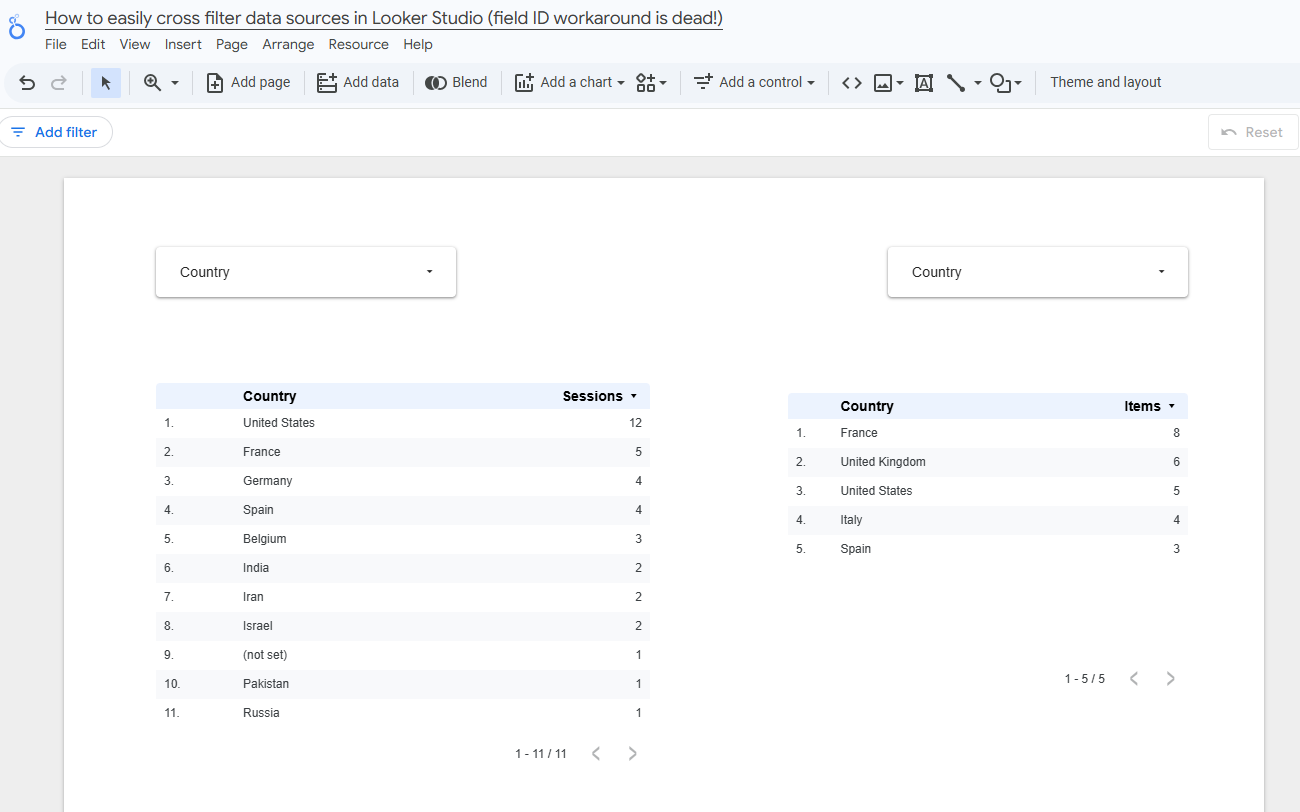The width and height of the screenshot is (1300, 812).
Task: Activate the Zoom tool
Action: (x=152, y=82)
